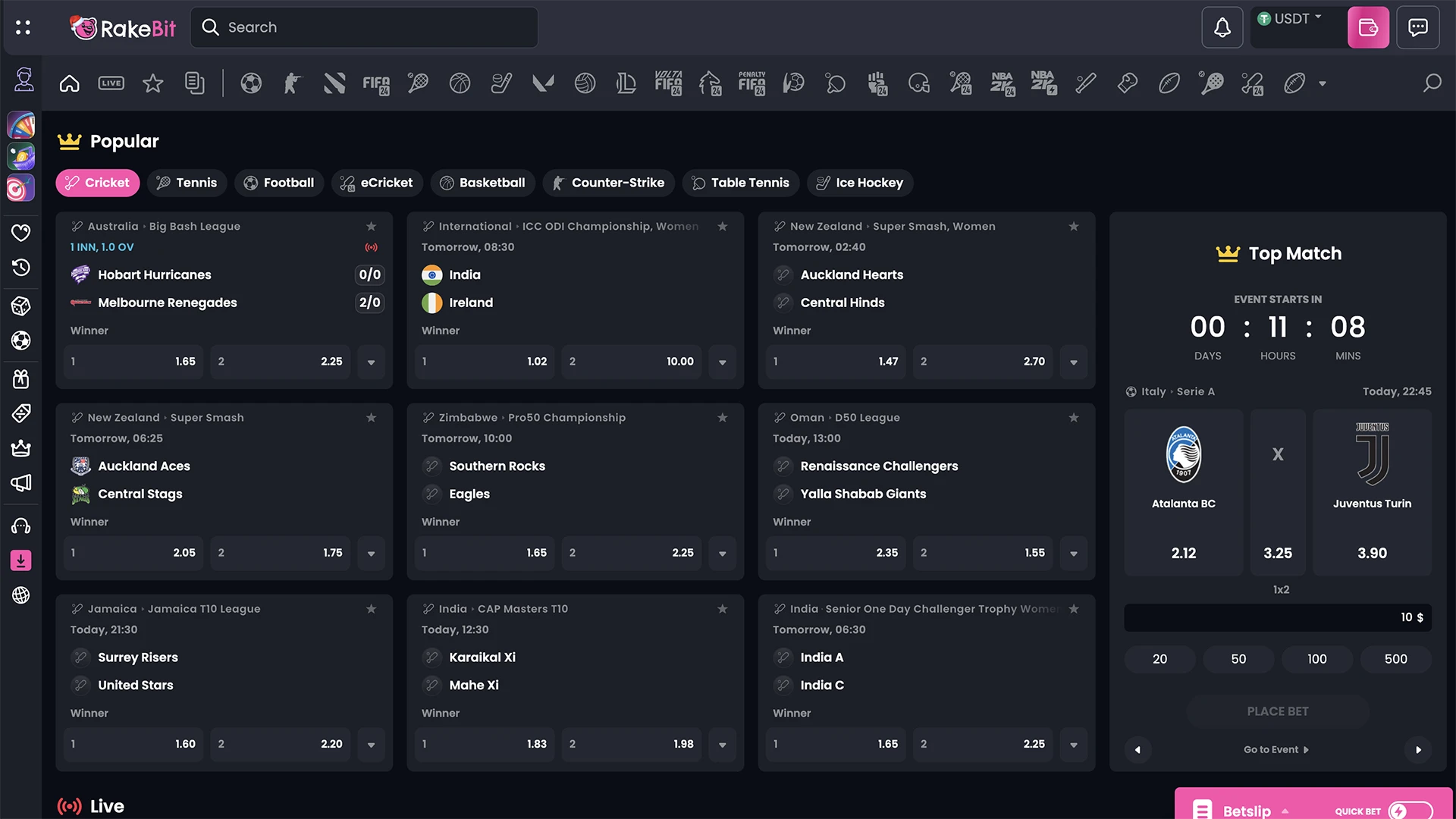Image resolution: width=1456 pixels, height=819 pixels.
Task: Select the Counter-Strike popular tab
Action: pyautogui.click(x=608, y=183)
